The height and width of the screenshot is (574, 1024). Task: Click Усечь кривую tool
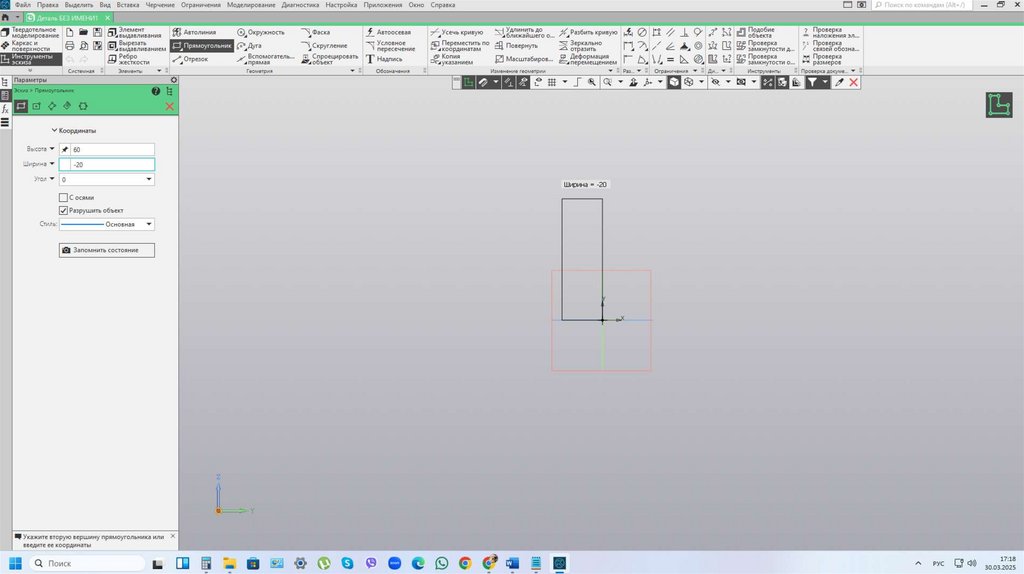point(457,32)
